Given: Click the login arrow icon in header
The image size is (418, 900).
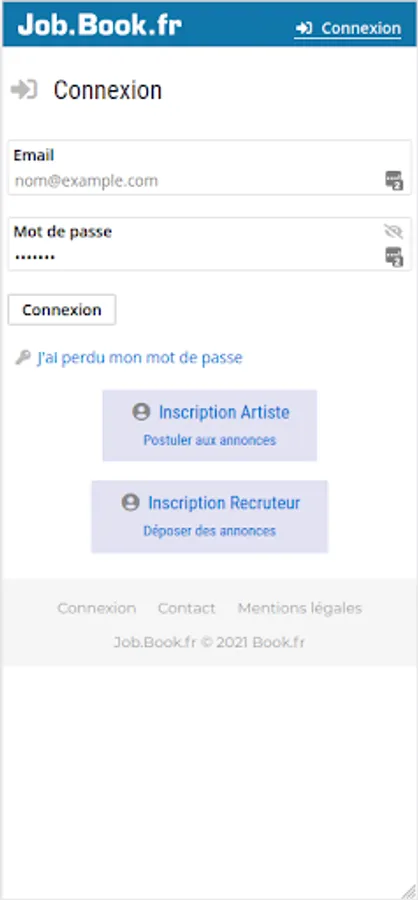Looking at the screenshot, I should click(304, 28).
